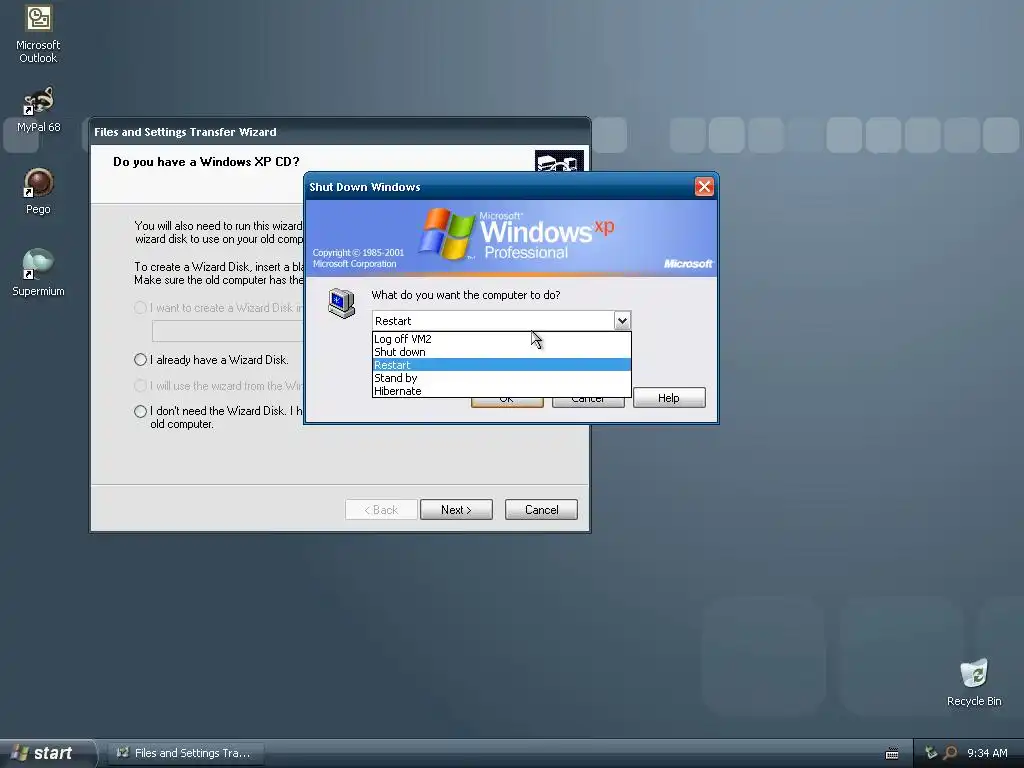Activate Files and Settings Transfer taskbar button

[184, 753]
